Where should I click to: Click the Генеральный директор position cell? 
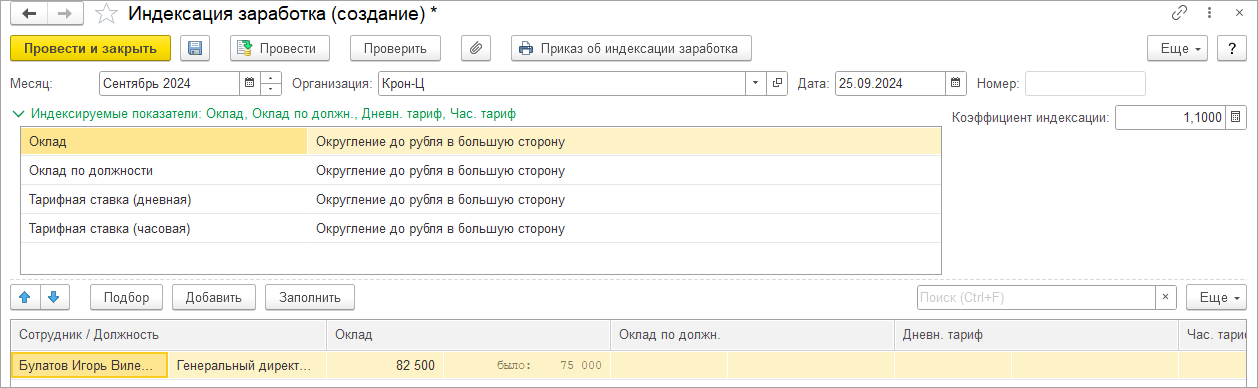247,365
